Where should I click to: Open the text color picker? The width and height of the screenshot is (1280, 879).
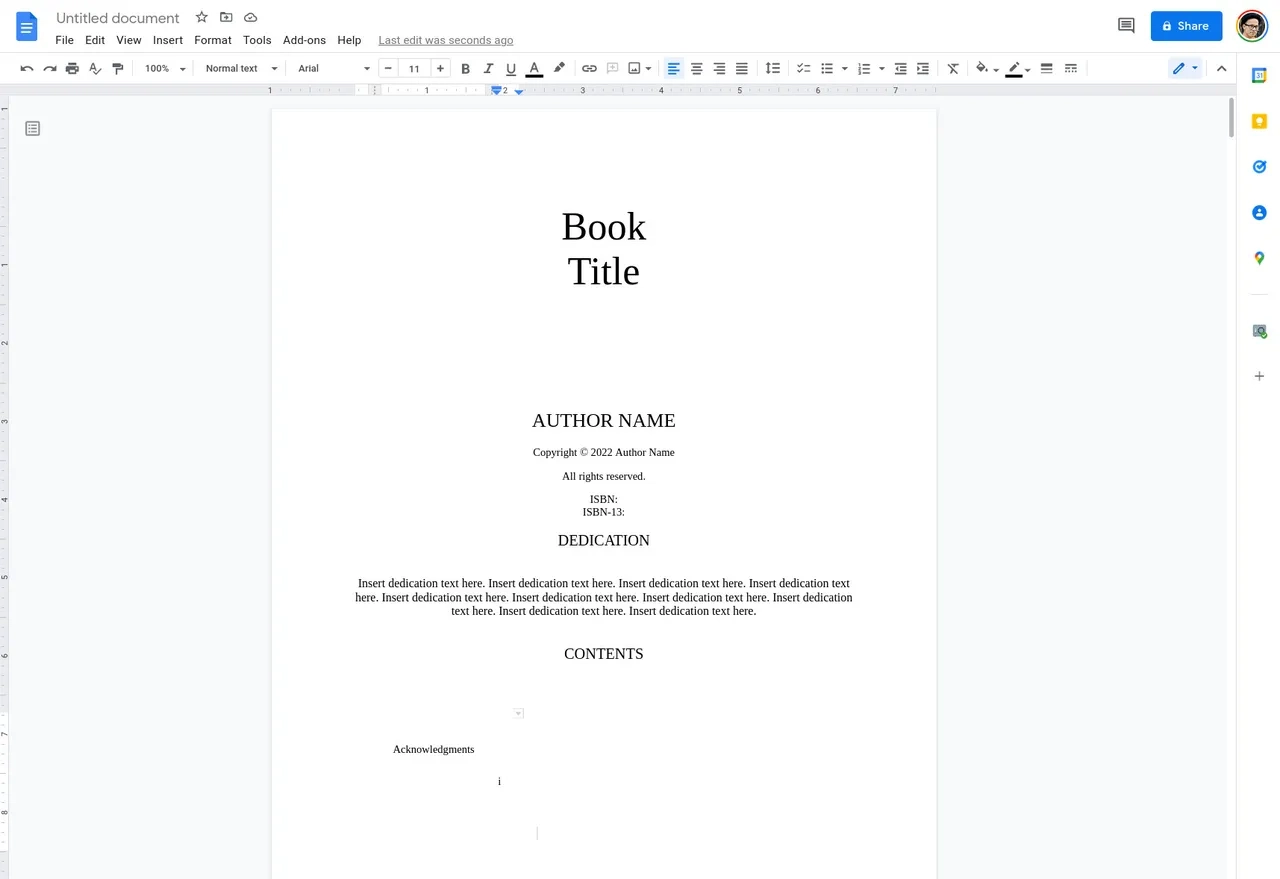[534, 68]
